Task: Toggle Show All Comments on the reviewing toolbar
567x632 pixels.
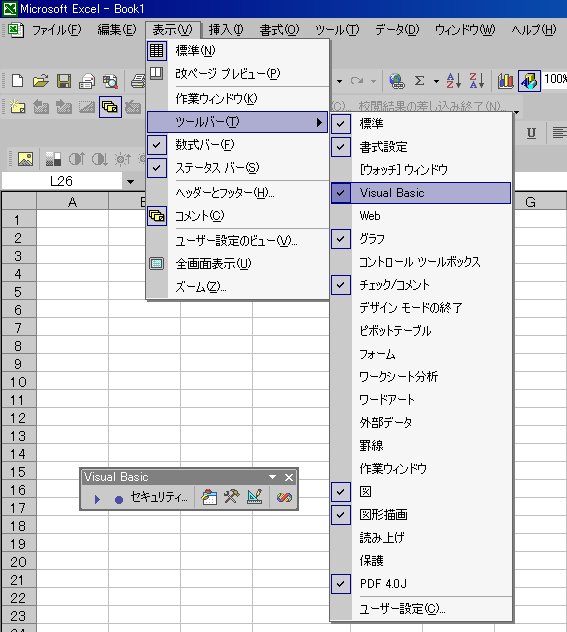Action: click(x=110, y=107)
